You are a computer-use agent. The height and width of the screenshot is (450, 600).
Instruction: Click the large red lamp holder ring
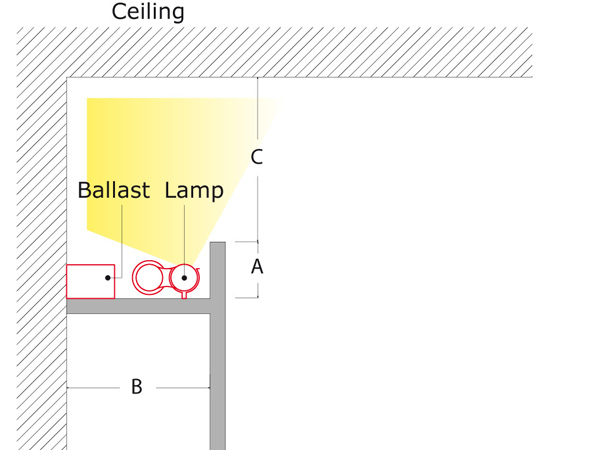click(x=148, y=278)
